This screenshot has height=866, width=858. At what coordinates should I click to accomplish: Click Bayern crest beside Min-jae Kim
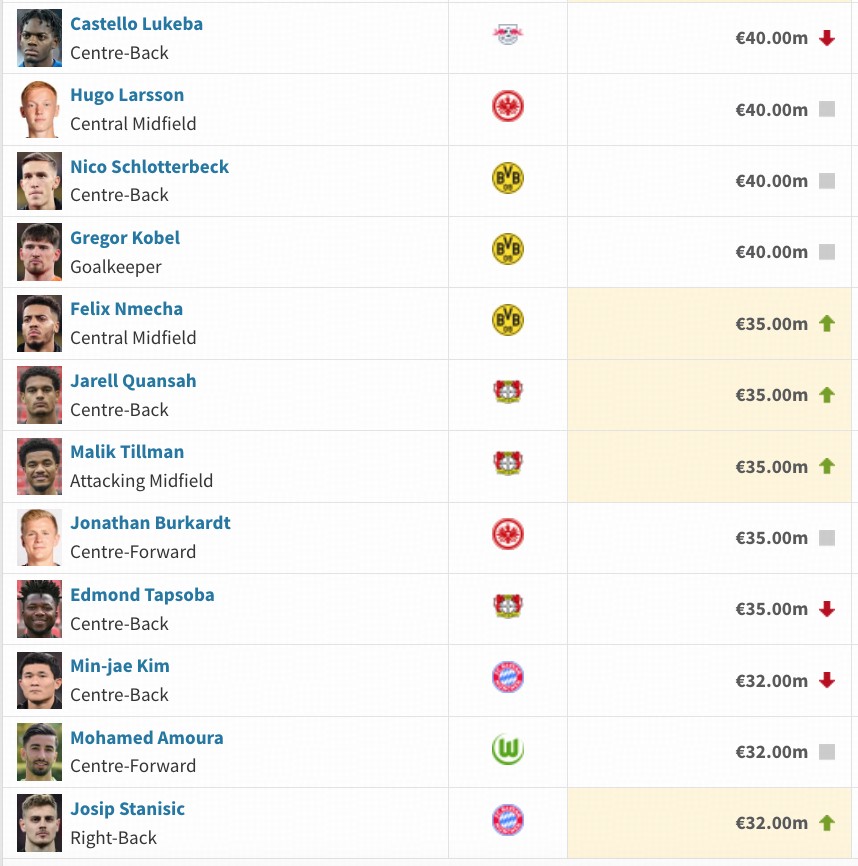point(508,678)
